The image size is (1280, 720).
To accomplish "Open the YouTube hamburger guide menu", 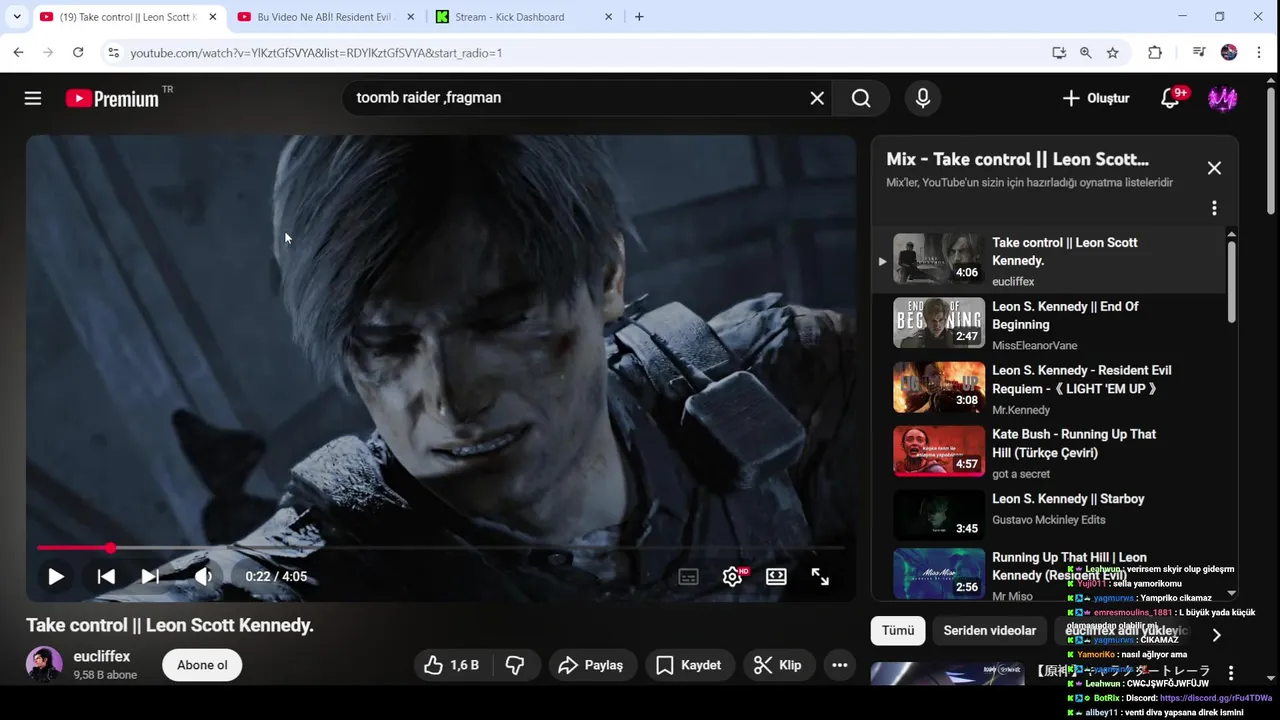I will [33, 98].
